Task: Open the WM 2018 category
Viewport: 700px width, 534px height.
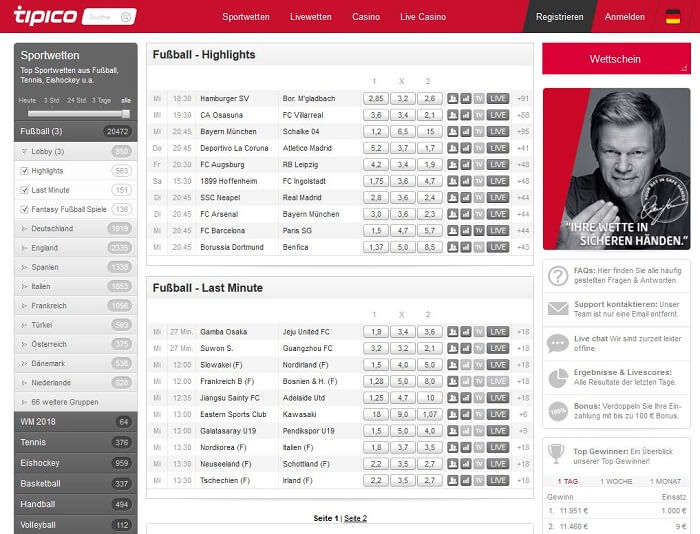Action: click(76, 421)
